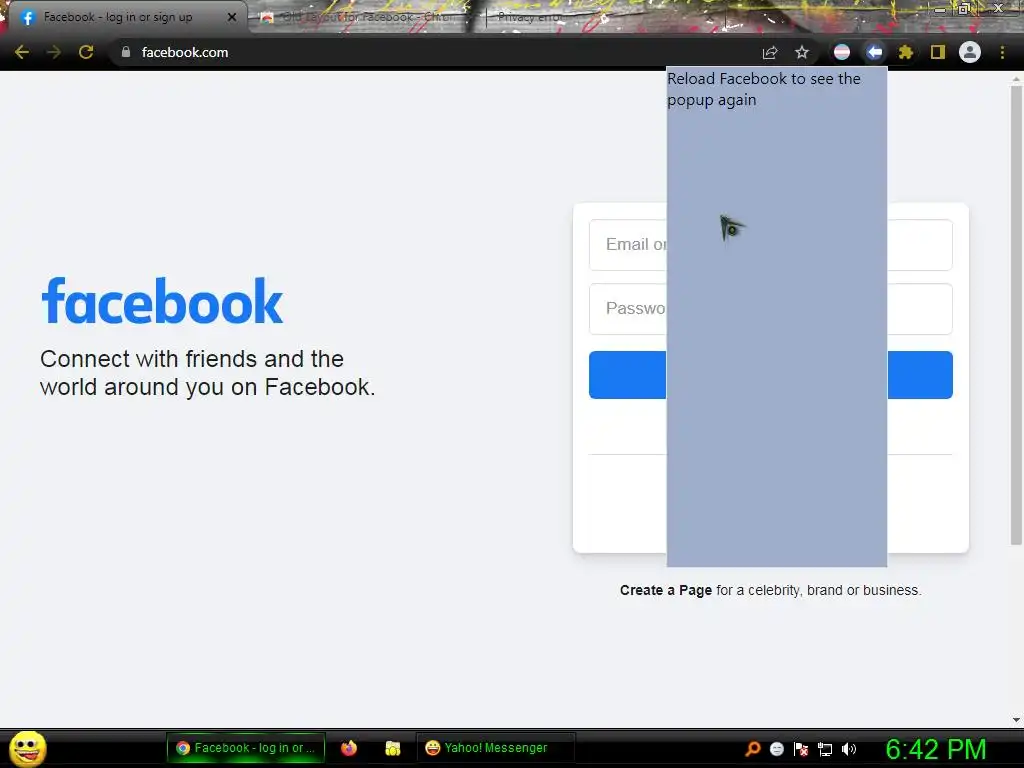Click the 6:42 PM clock
Screen dimensions: 1024x768
tap(936, 749)
